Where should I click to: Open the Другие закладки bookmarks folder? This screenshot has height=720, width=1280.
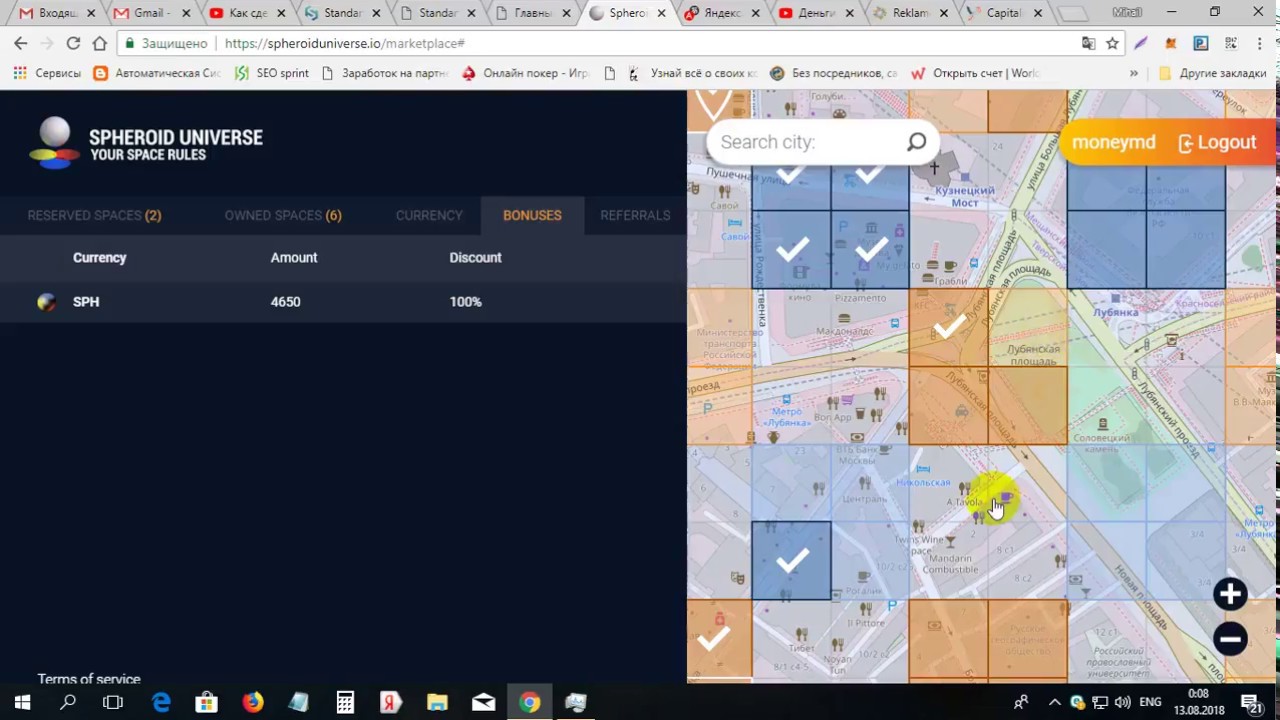(1212, 73)
